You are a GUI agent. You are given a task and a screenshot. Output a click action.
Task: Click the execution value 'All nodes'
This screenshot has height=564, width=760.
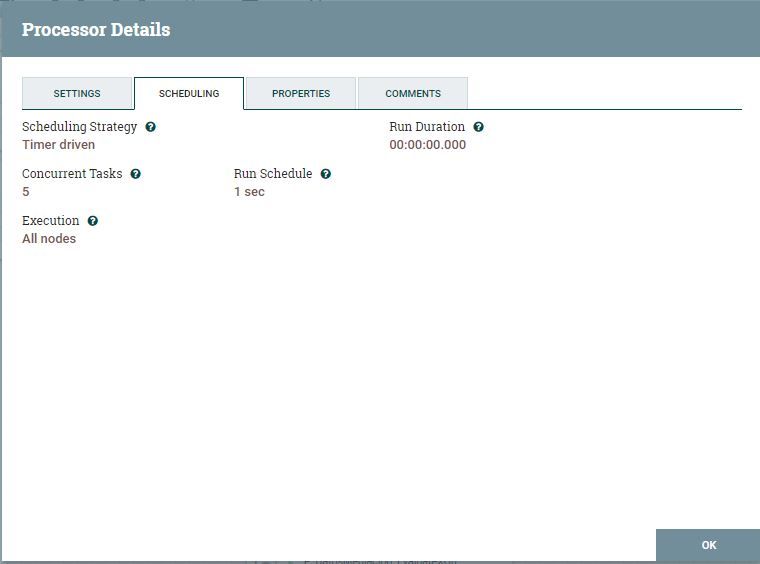tap(49, 239)
